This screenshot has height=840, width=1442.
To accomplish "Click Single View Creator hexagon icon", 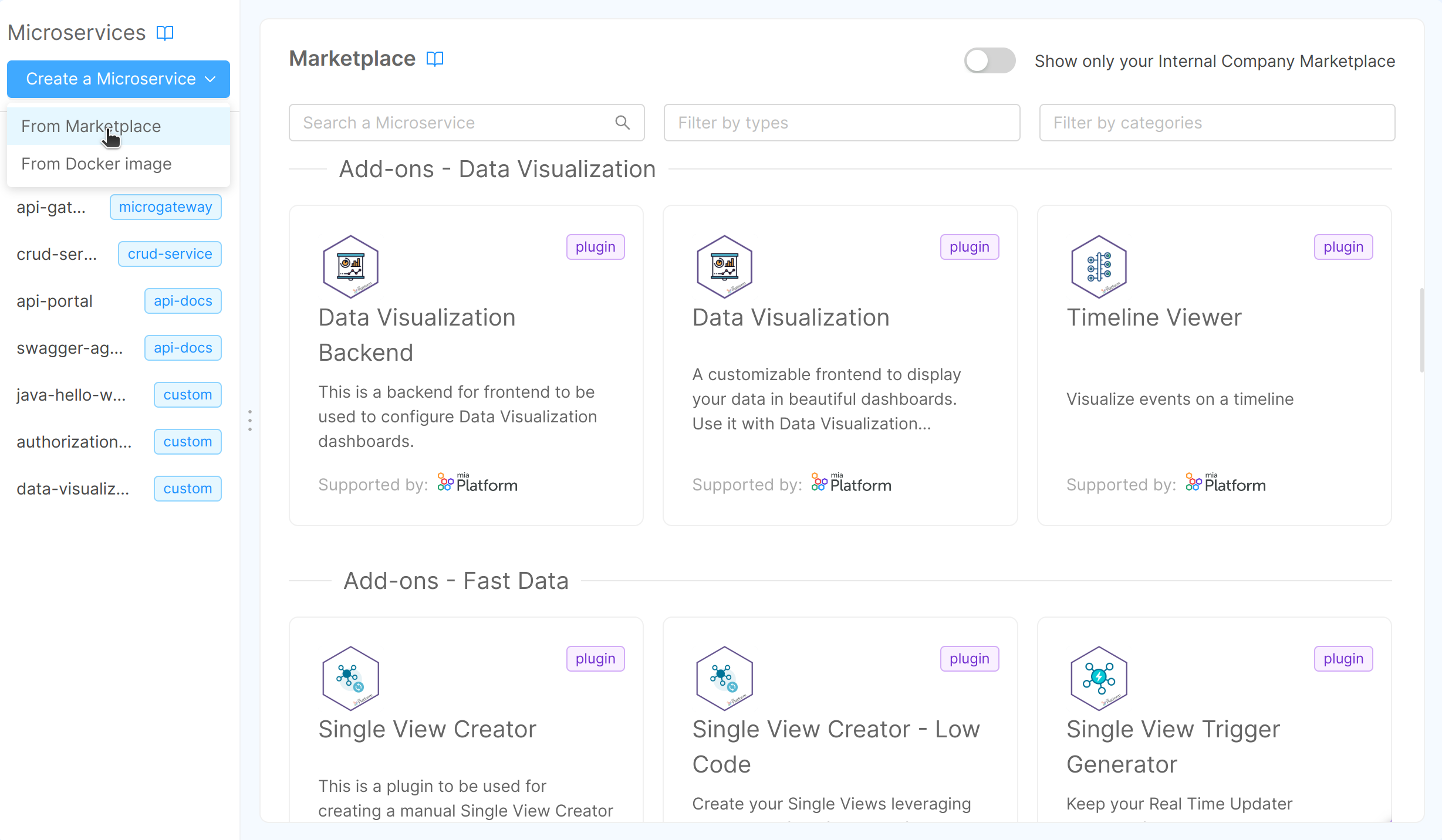I will (350, 678).
